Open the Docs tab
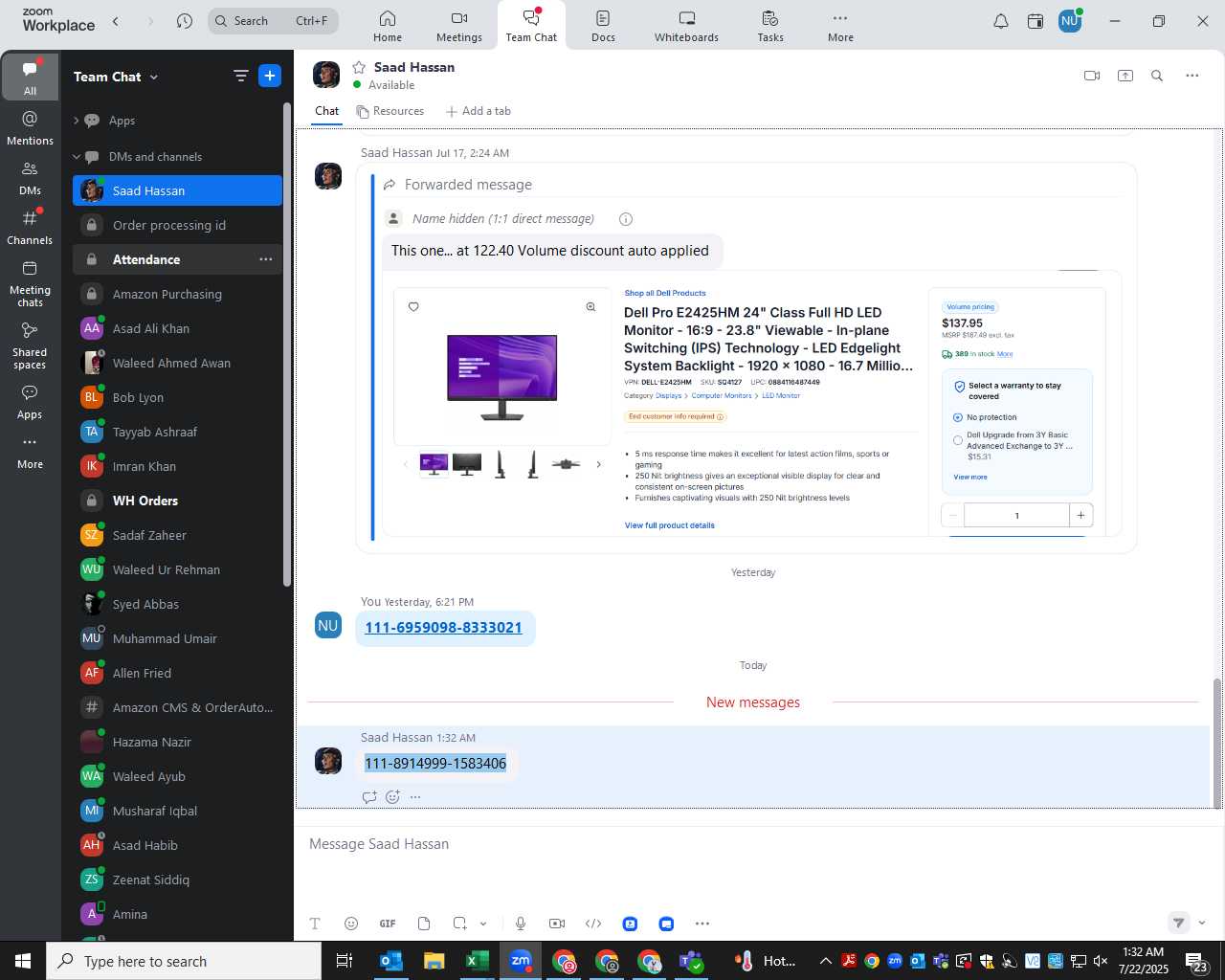This screenshot has width=1225, height=980. [x=603, y=26]
